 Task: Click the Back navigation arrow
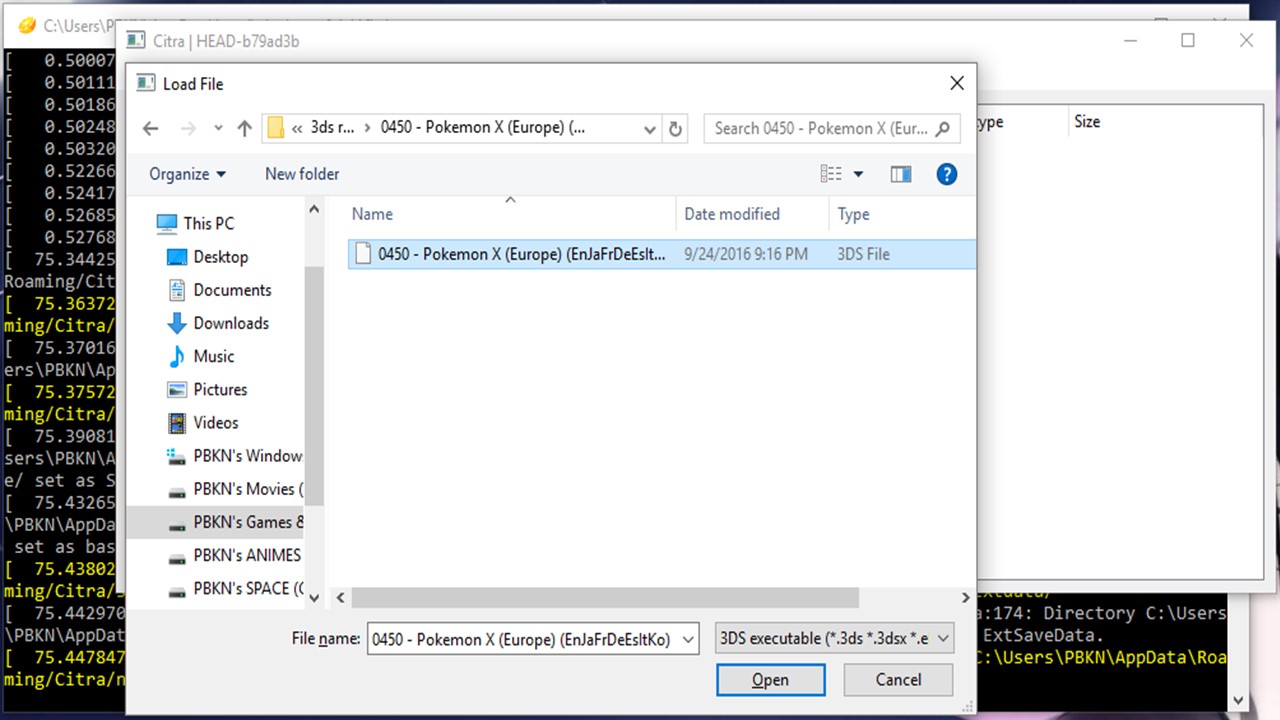click(151, 129)
